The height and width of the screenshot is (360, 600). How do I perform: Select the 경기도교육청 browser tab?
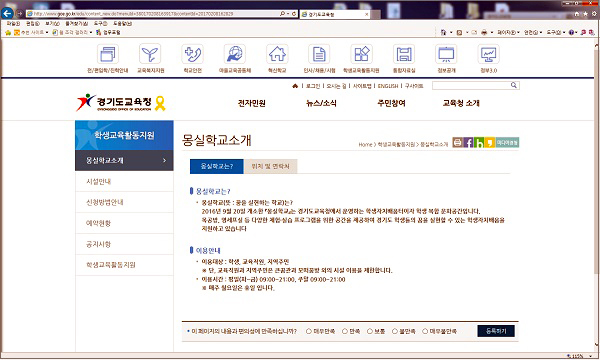pyautogui.click(x=335, y=14)
